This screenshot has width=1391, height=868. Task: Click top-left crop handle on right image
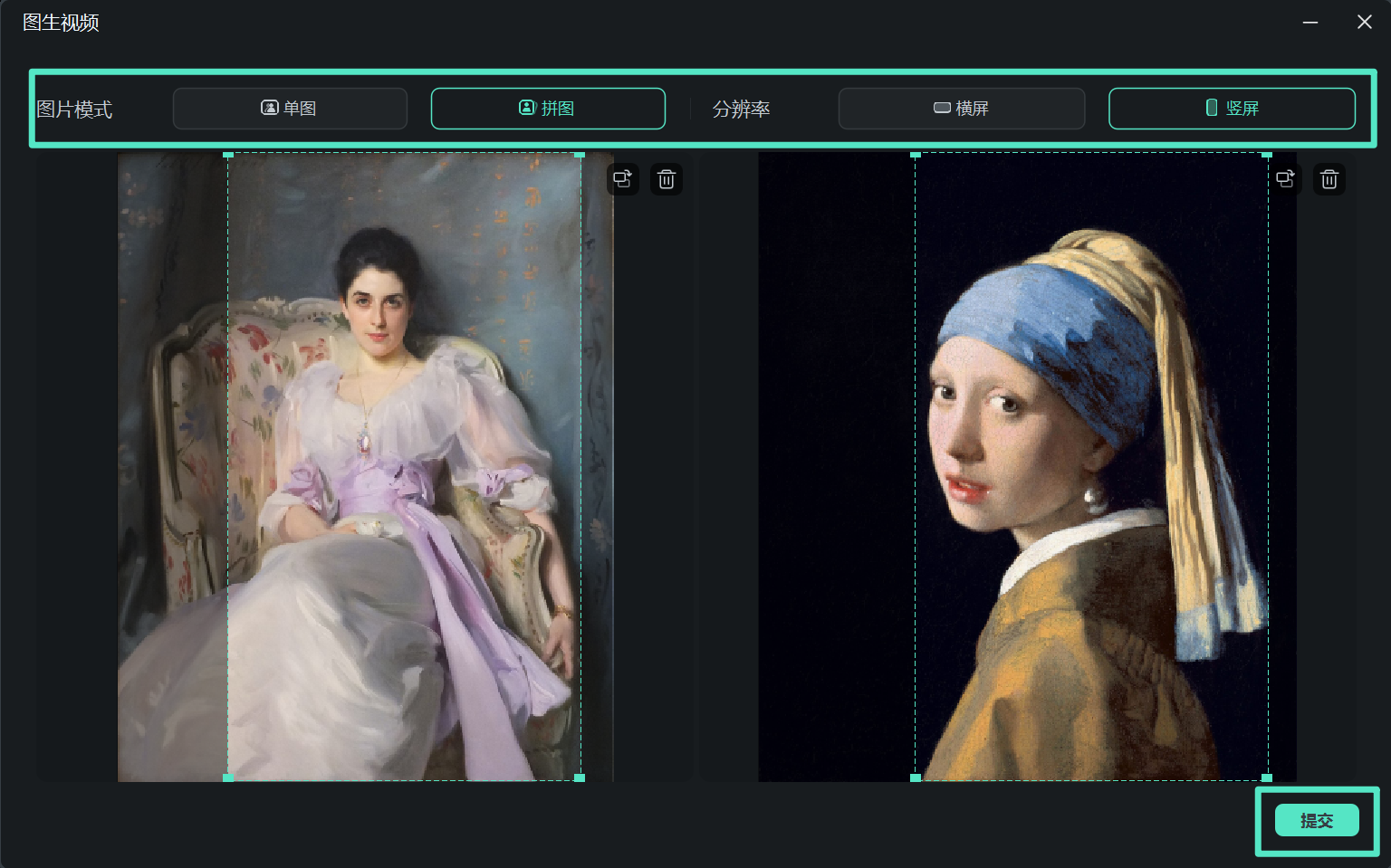pyautogui.click(x=916, y=155)
